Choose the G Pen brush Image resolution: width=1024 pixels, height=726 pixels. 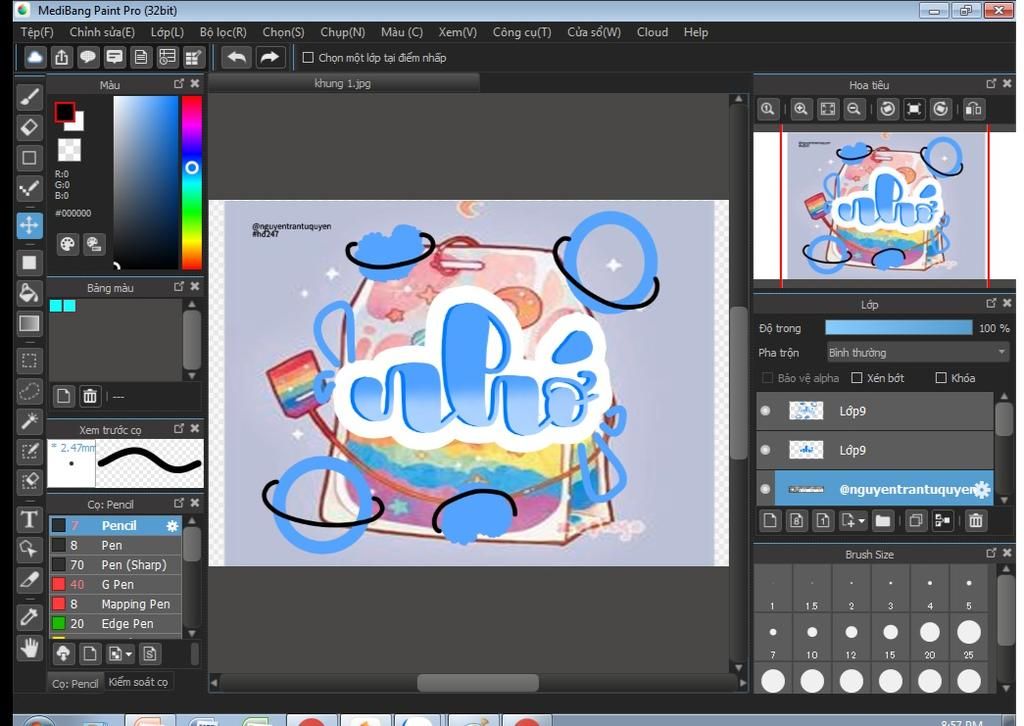coord(115,584)
